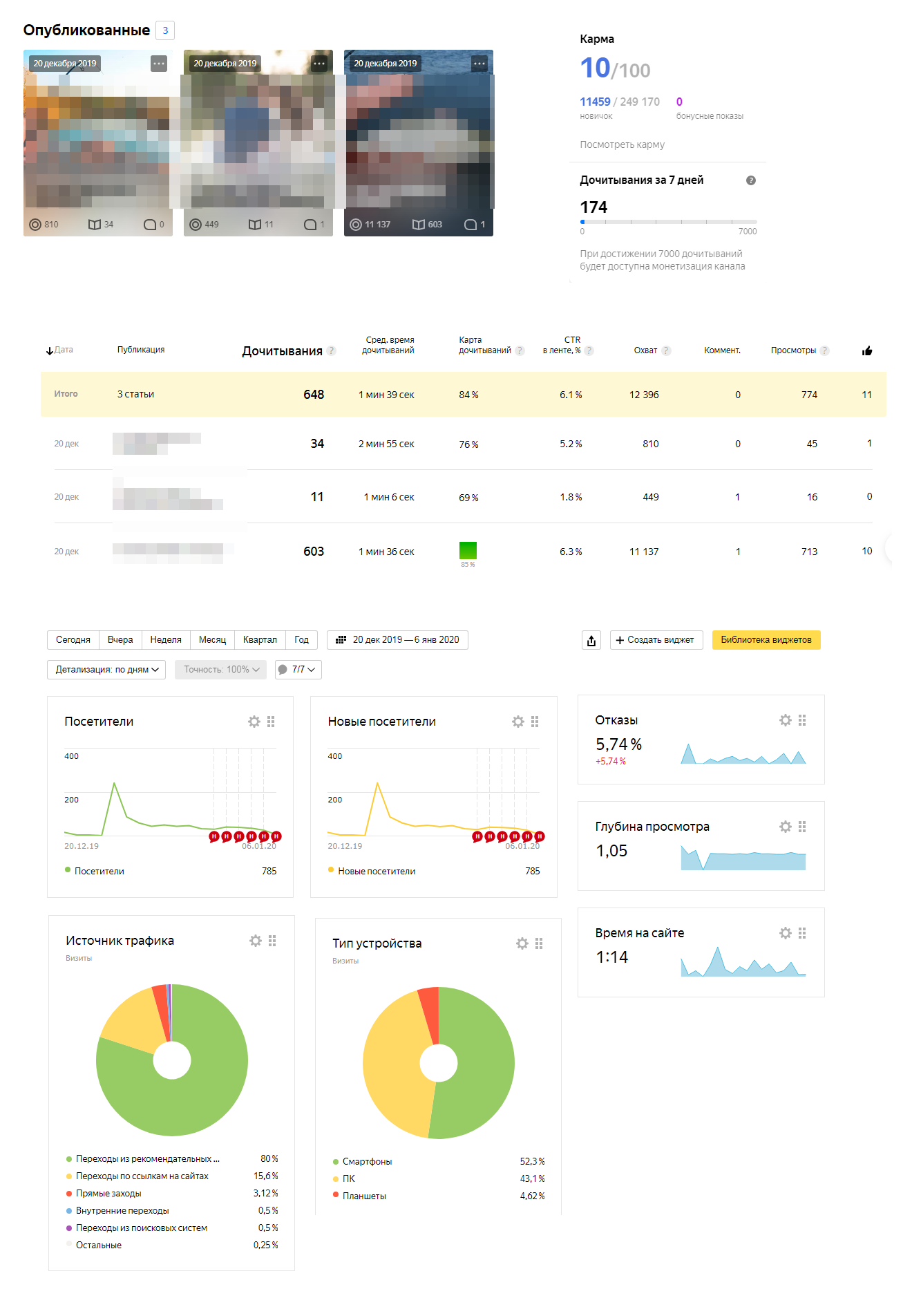Image resolution: width=912 pixels, height=1316 pixels.
Task: Open options menu on first published article
Action: pyautogui.click(x=159, y=64)
